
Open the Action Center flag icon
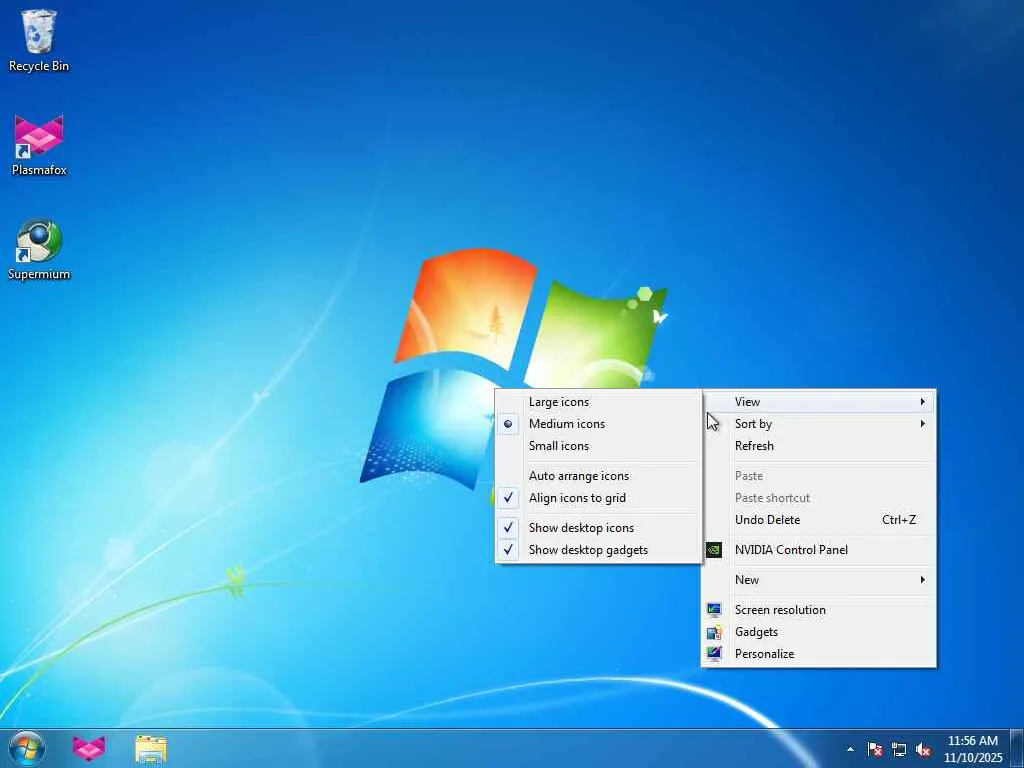874,749
